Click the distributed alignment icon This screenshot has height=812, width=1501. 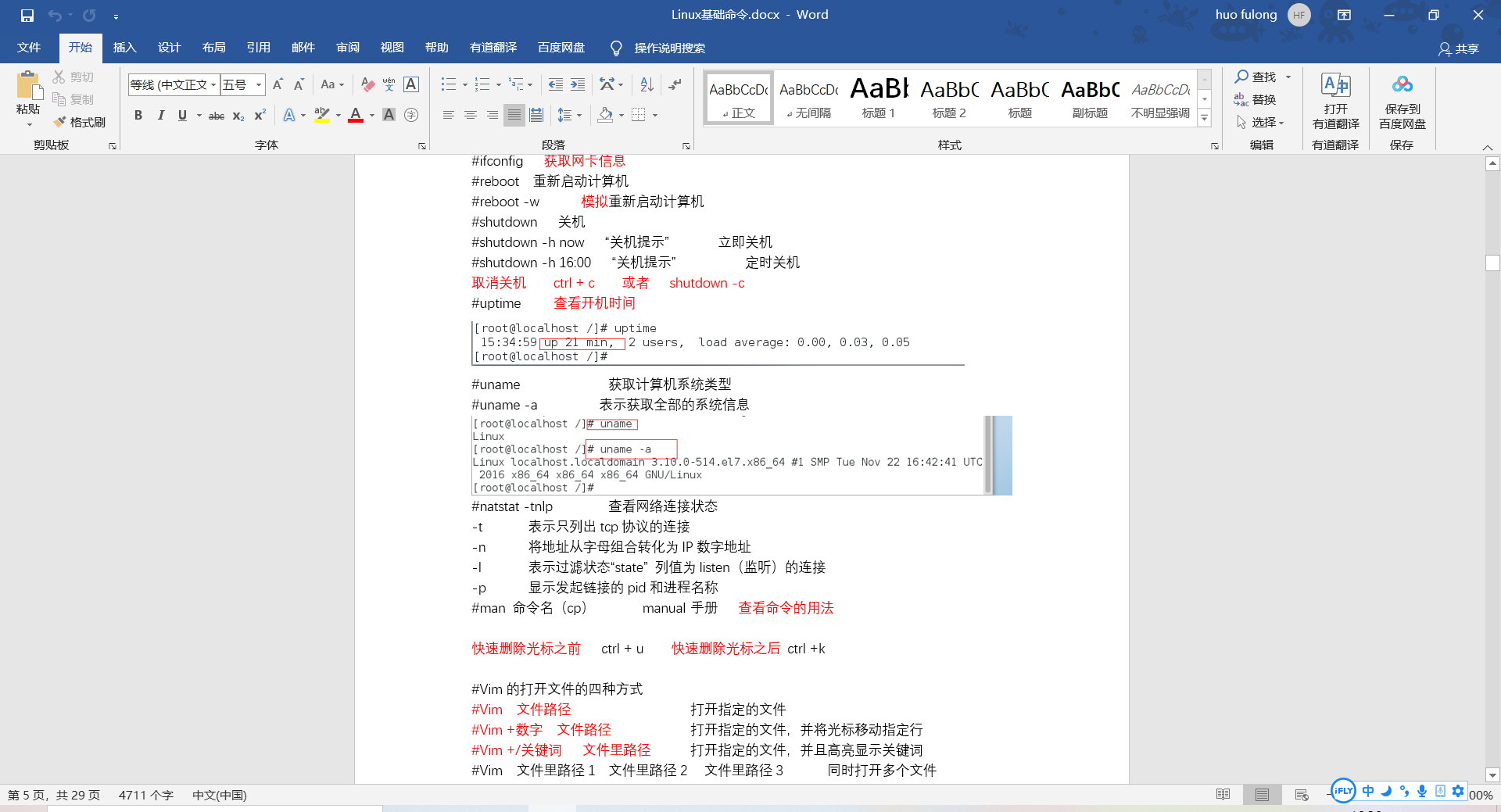pyautogui.click(x=536, y=115)
